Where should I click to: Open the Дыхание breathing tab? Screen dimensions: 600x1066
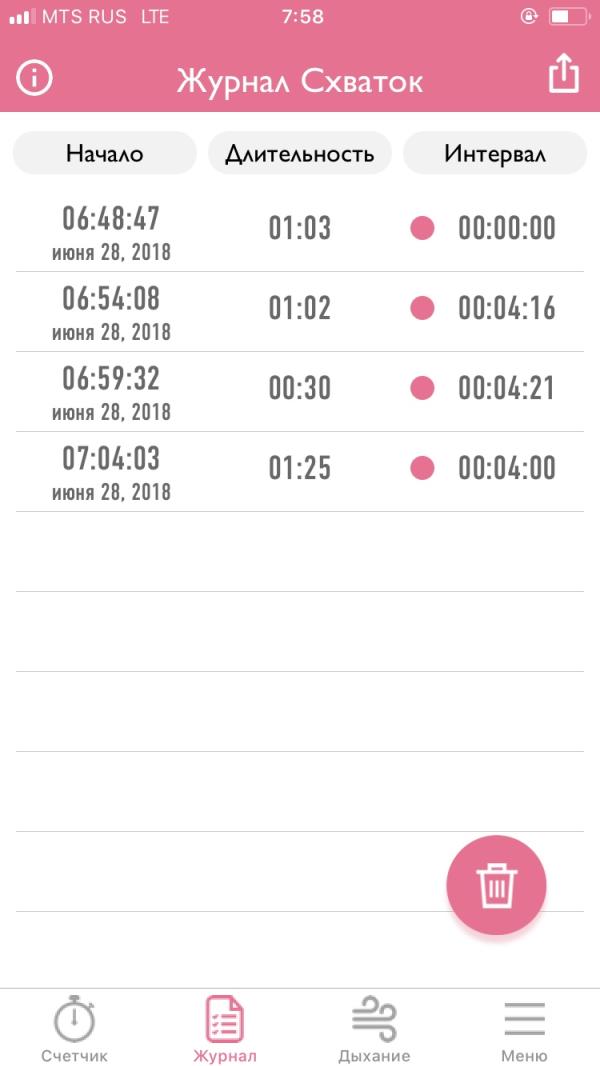pyautogui.click(x=374, y=1028)
